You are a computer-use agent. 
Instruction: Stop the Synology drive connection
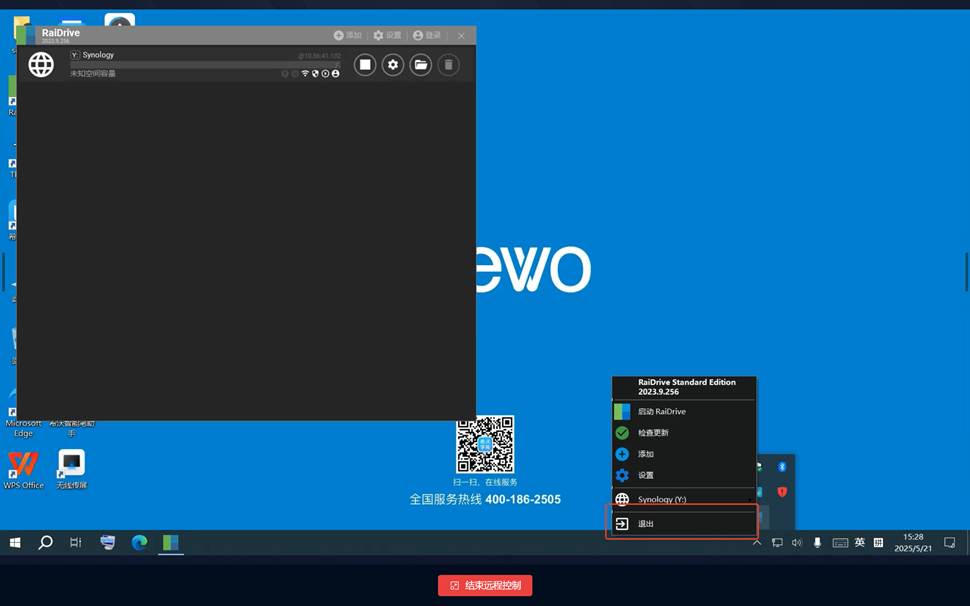click(x=365, y=64)
